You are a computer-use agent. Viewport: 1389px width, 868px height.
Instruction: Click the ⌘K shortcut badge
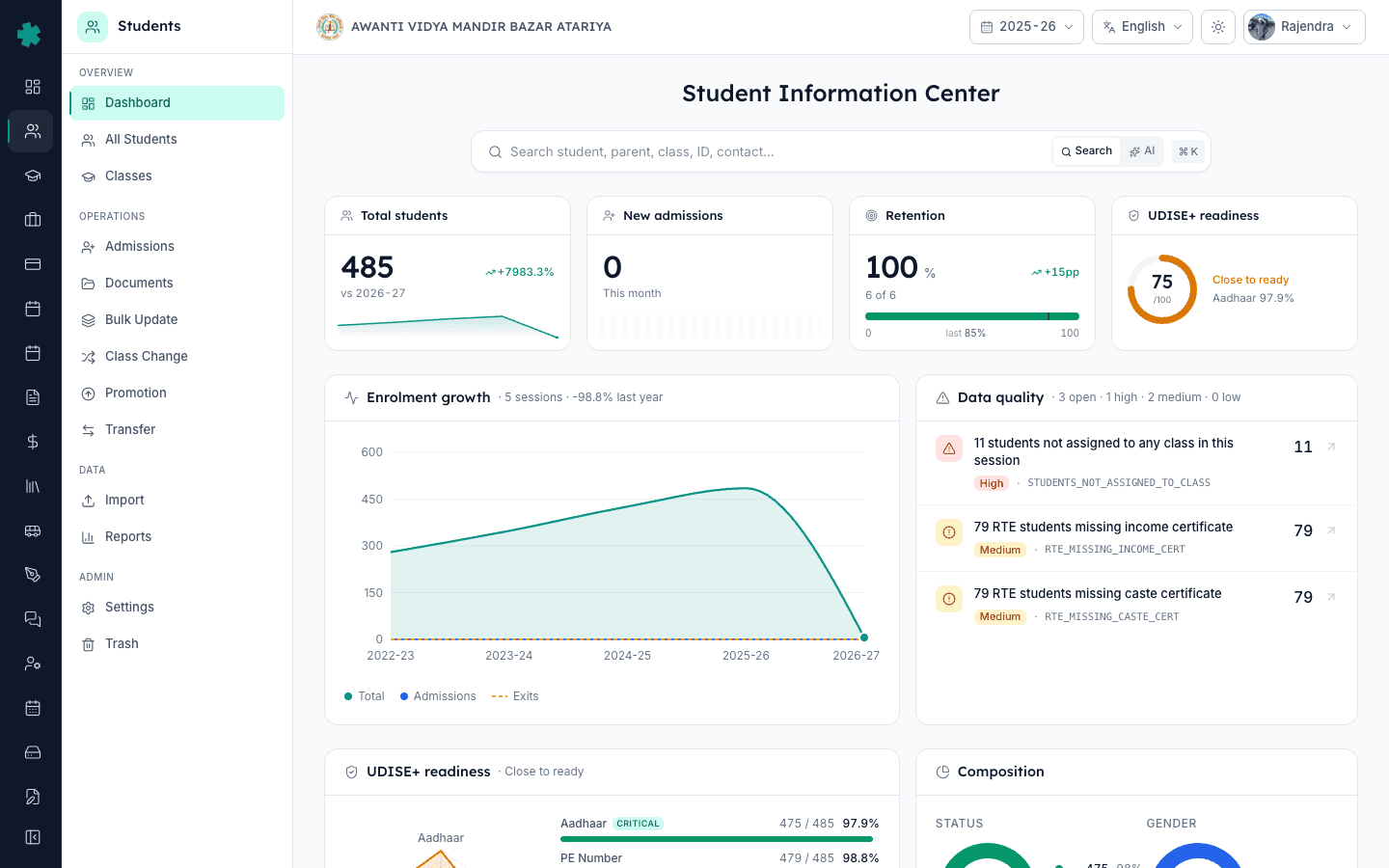pos(1188,151)
